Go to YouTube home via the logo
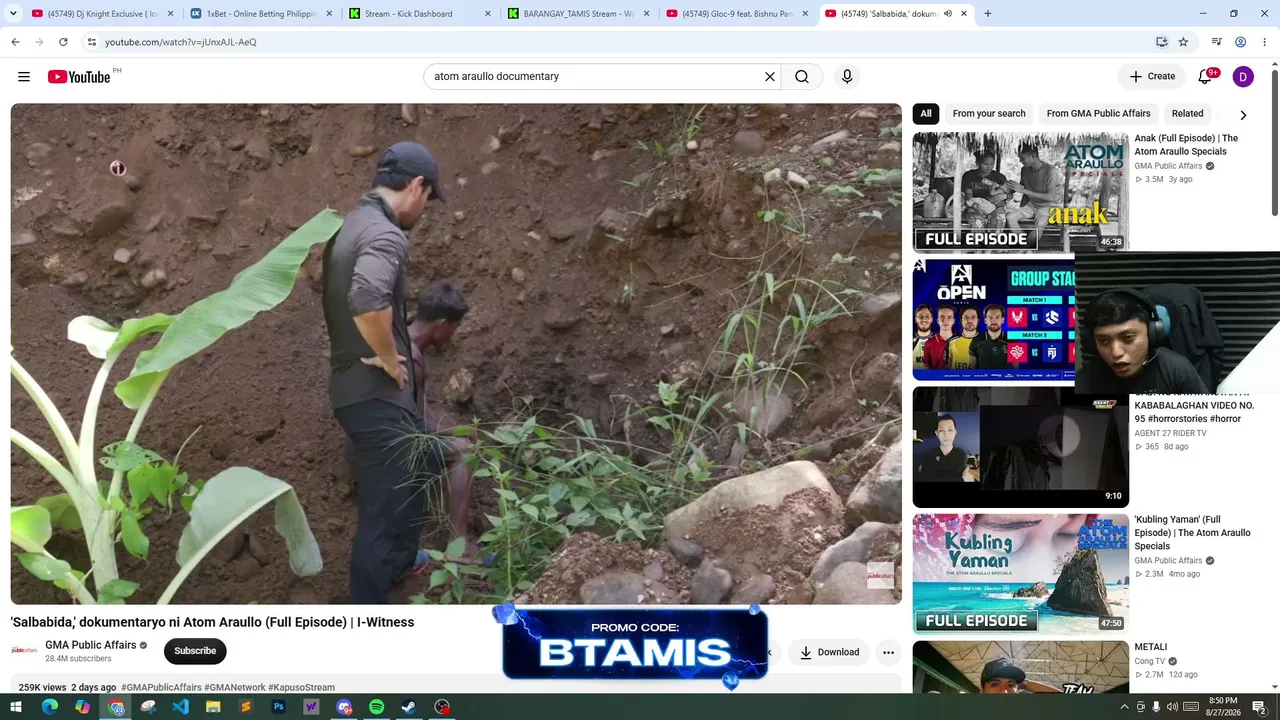This screenshot has height=720, width=1280. (79, 77)
